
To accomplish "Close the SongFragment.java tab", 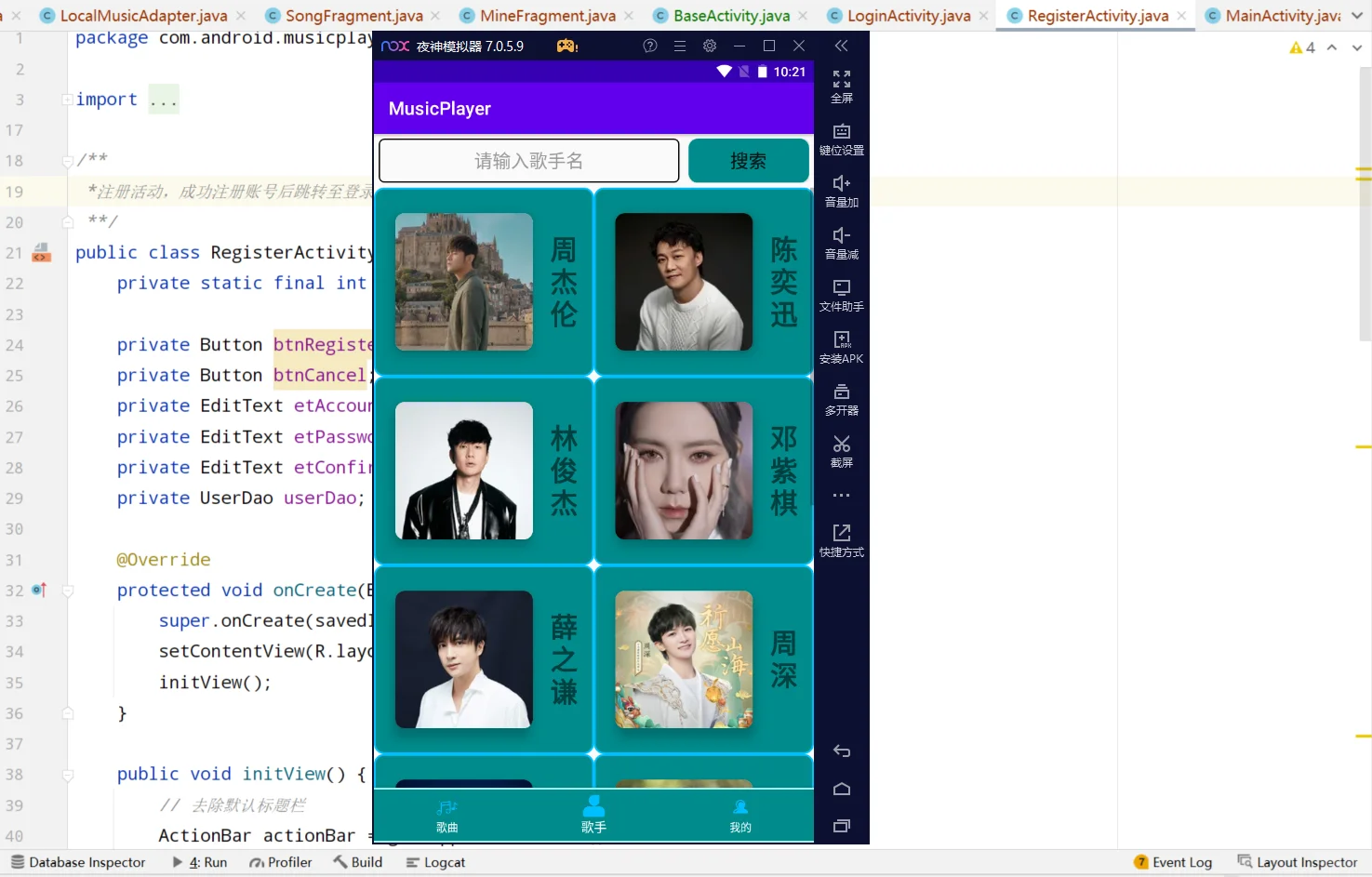I will [436, 16].
